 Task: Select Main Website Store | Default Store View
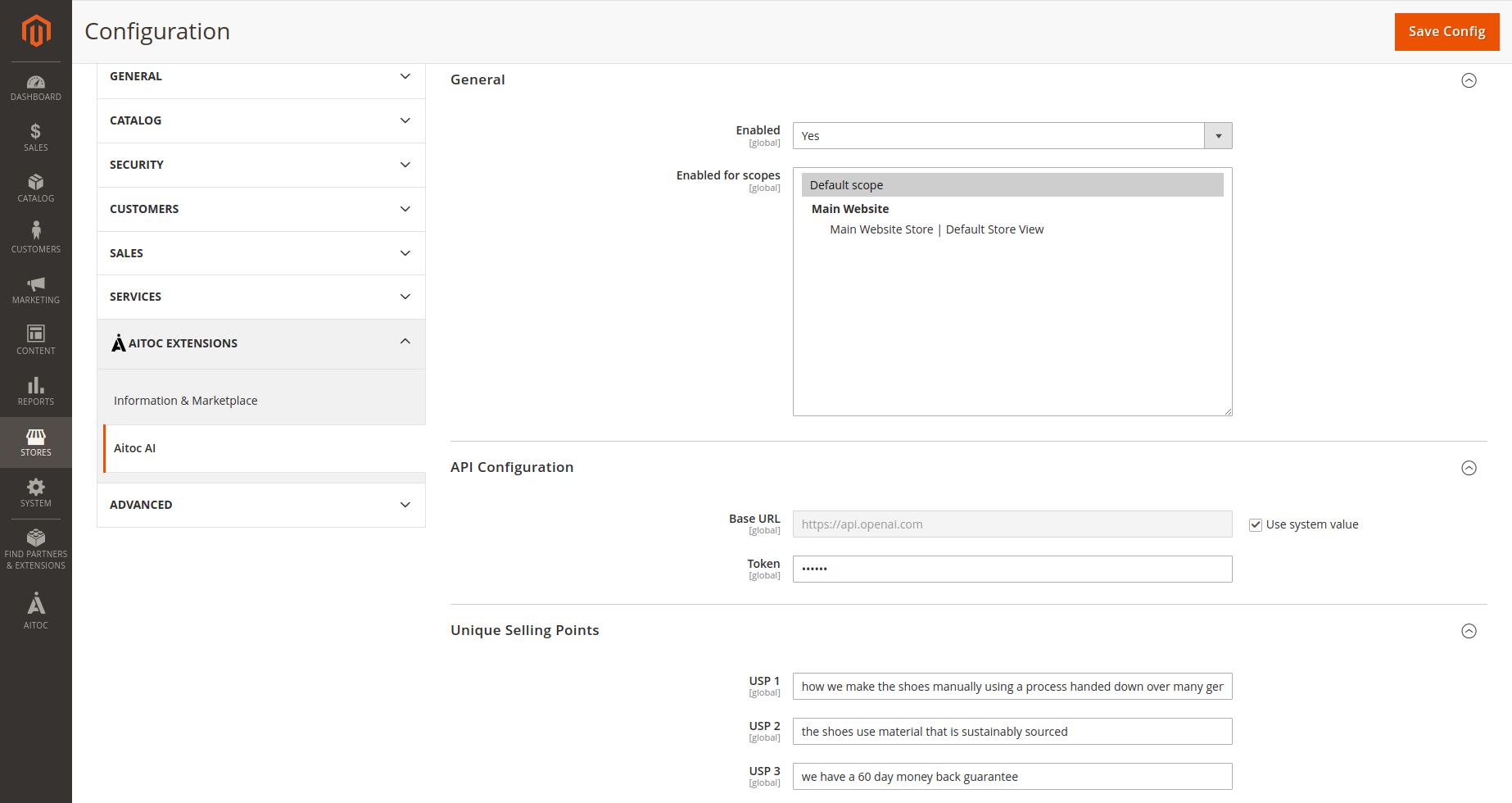point(936,229)
